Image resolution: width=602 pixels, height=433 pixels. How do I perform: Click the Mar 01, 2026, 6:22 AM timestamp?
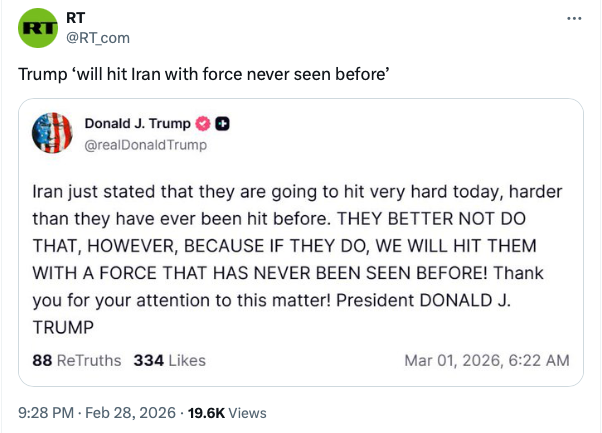[x=487, y=360]
